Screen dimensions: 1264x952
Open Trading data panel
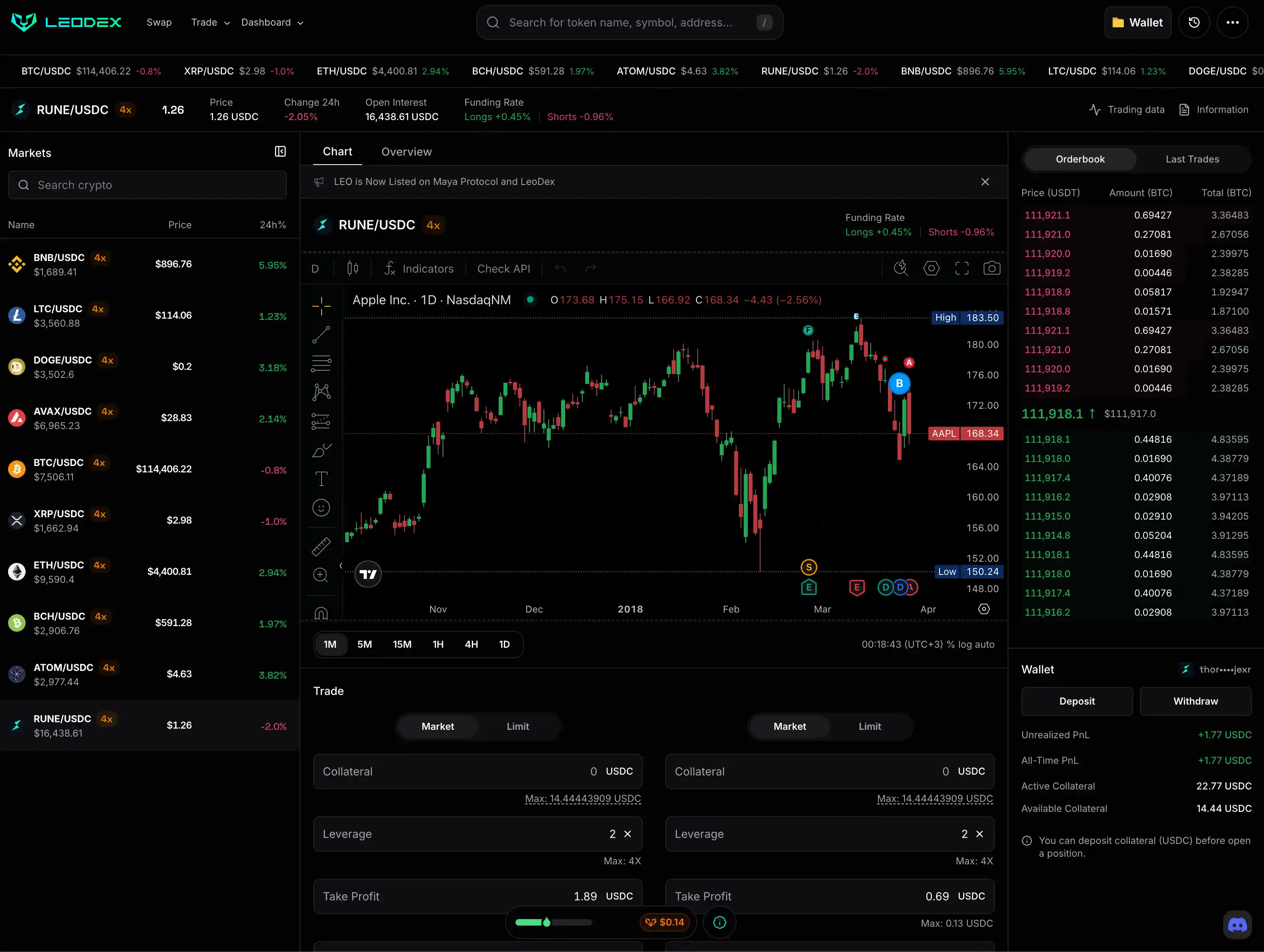pyautogui.click(x=1126, y=109)
